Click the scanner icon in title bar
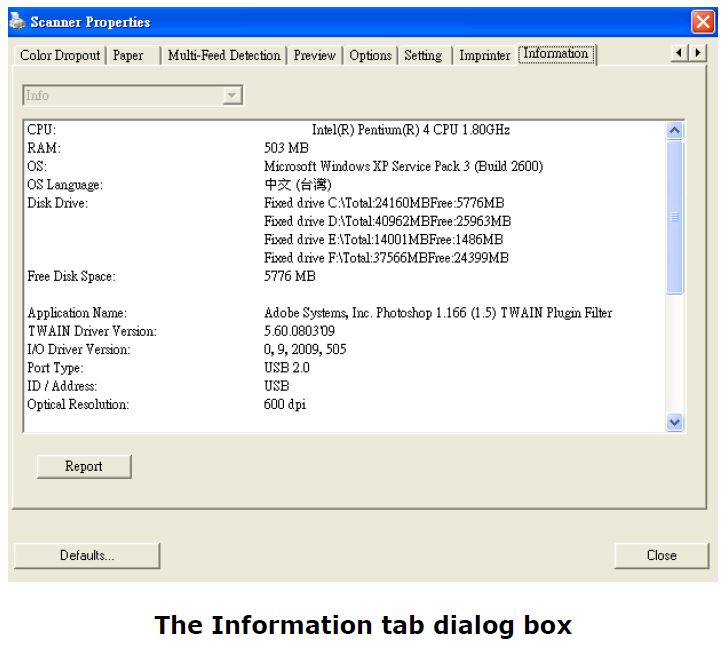This screenshot has width=728, height=656. coord(17,21)
